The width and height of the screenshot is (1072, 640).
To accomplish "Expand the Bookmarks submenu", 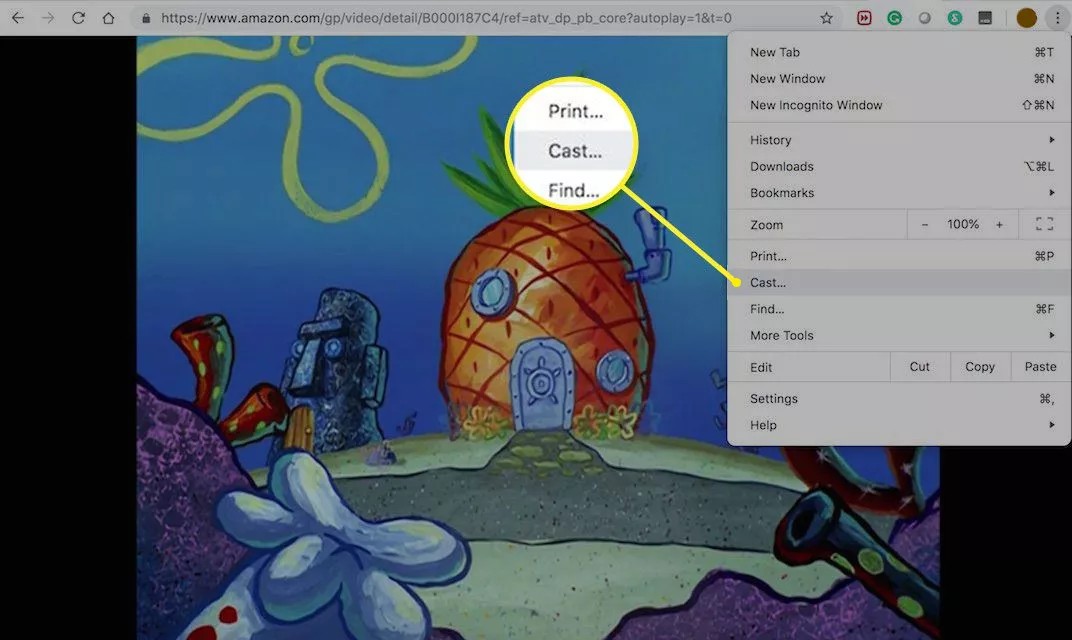I will (x=900, y=193).
